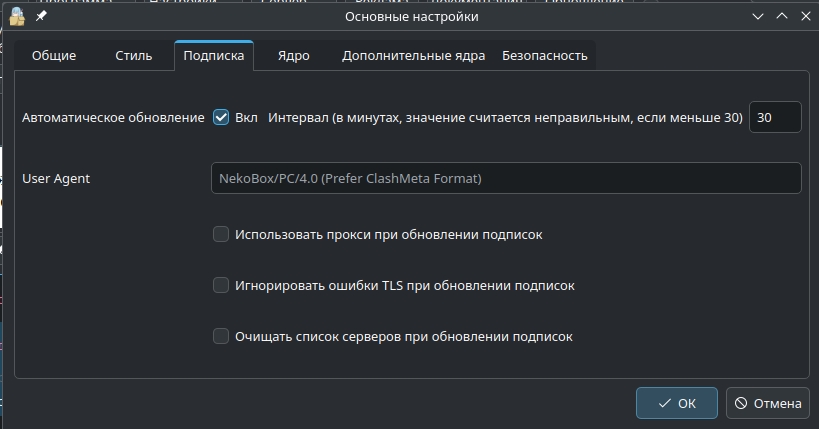
Task: Check Очищать список серверов при обновлении
Action: (x=221, y=336)
